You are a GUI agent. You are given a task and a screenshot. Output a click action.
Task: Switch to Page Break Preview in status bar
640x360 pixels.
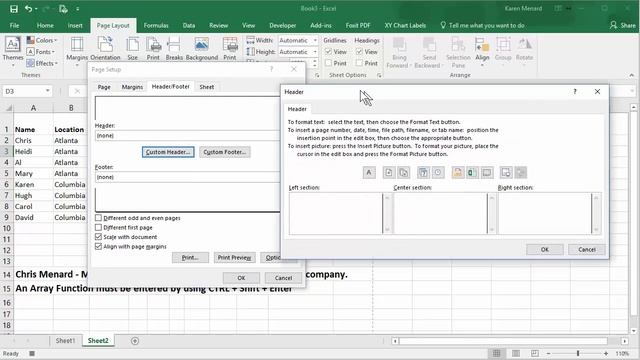point(535,353)
